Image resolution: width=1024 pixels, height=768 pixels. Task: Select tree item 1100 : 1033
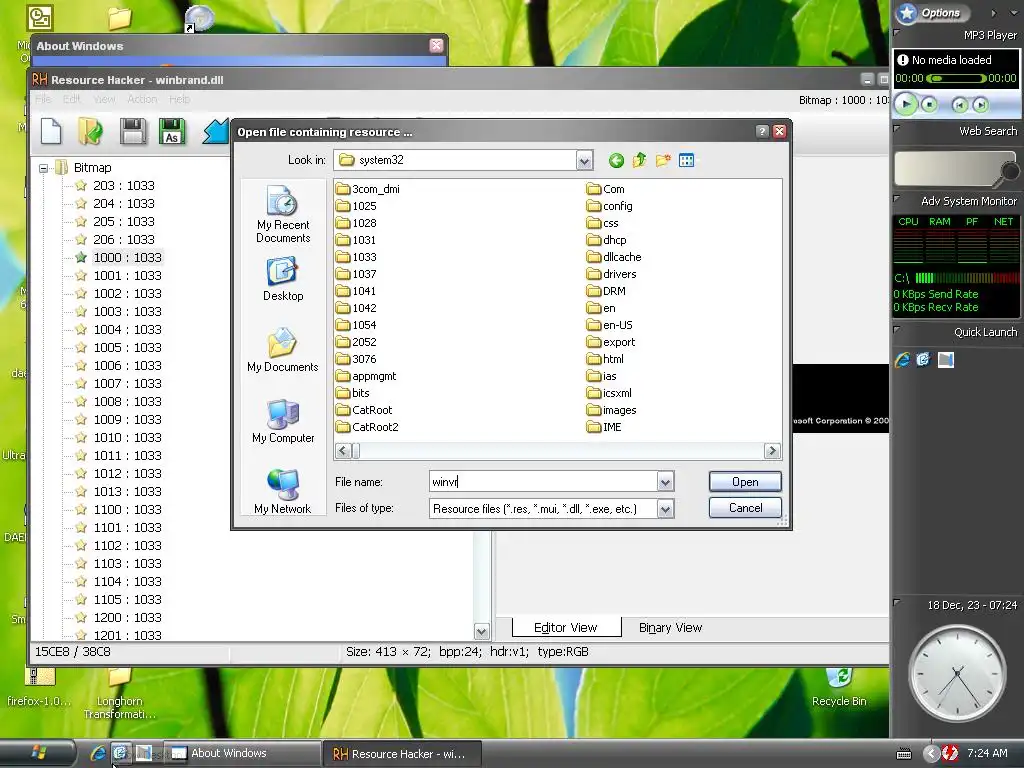point(127,509)
